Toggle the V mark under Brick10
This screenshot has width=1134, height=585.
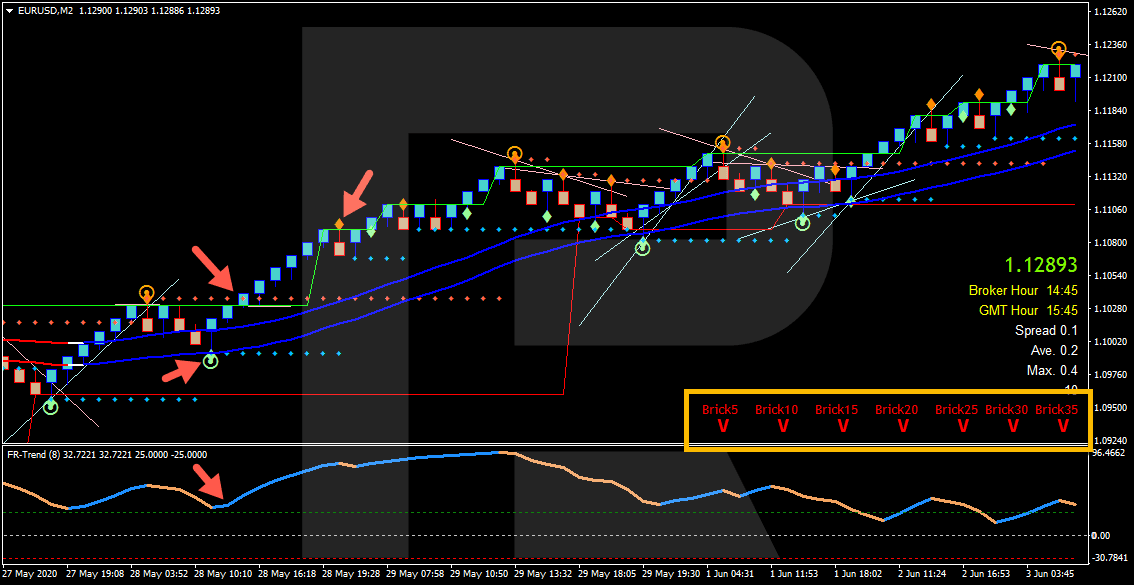782,427
